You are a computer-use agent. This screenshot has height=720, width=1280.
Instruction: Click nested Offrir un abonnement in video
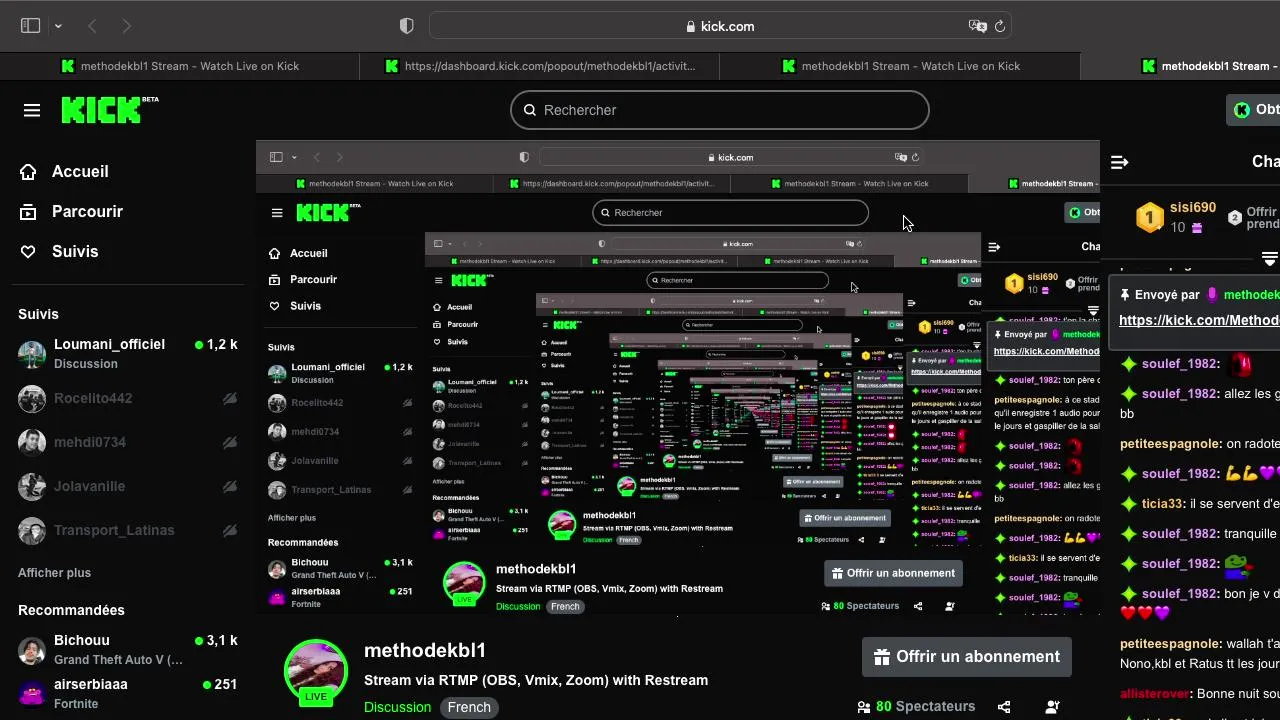tap(893, 573)
